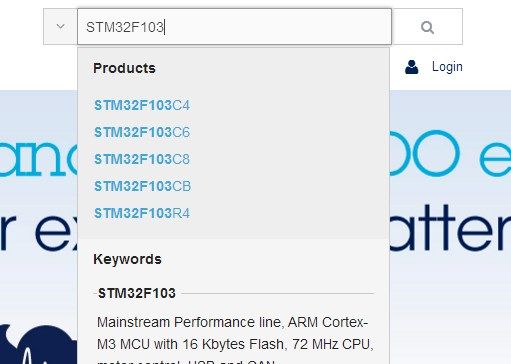
Task: Choose the STM32F103C6 suggestion
Action: coord(142,132)
